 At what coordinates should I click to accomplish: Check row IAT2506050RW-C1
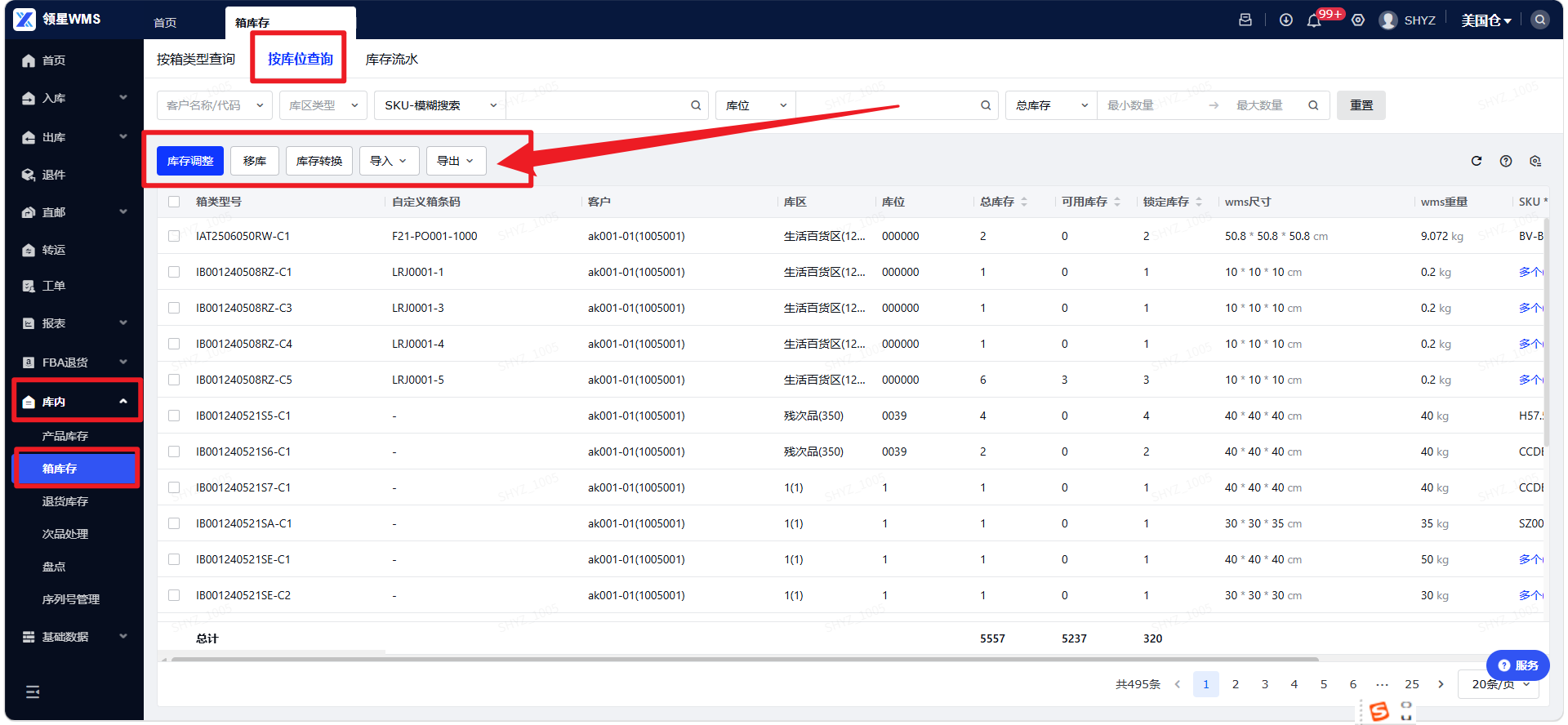[174, 236]
